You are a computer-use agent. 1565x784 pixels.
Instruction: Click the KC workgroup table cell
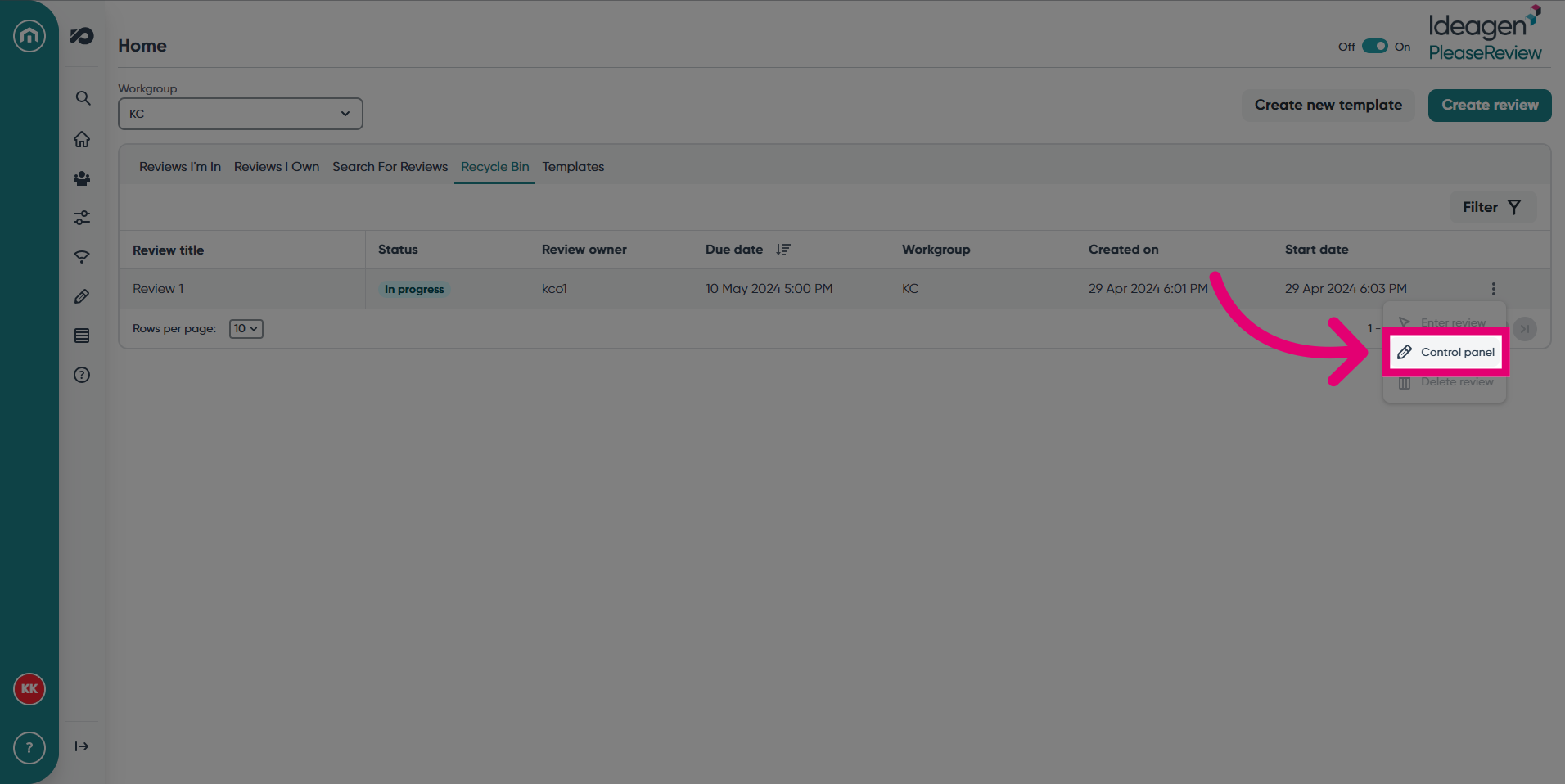910,289
